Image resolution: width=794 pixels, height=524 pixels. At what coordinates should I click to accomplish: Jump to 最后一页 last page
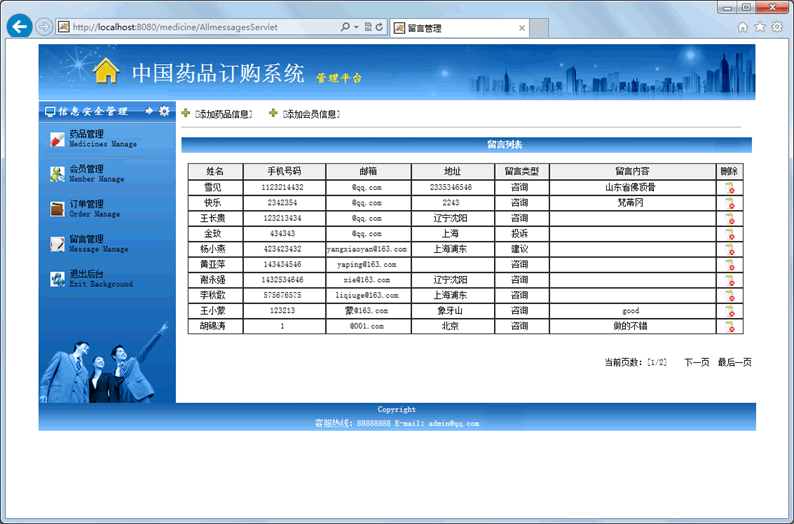coord(734,362)
